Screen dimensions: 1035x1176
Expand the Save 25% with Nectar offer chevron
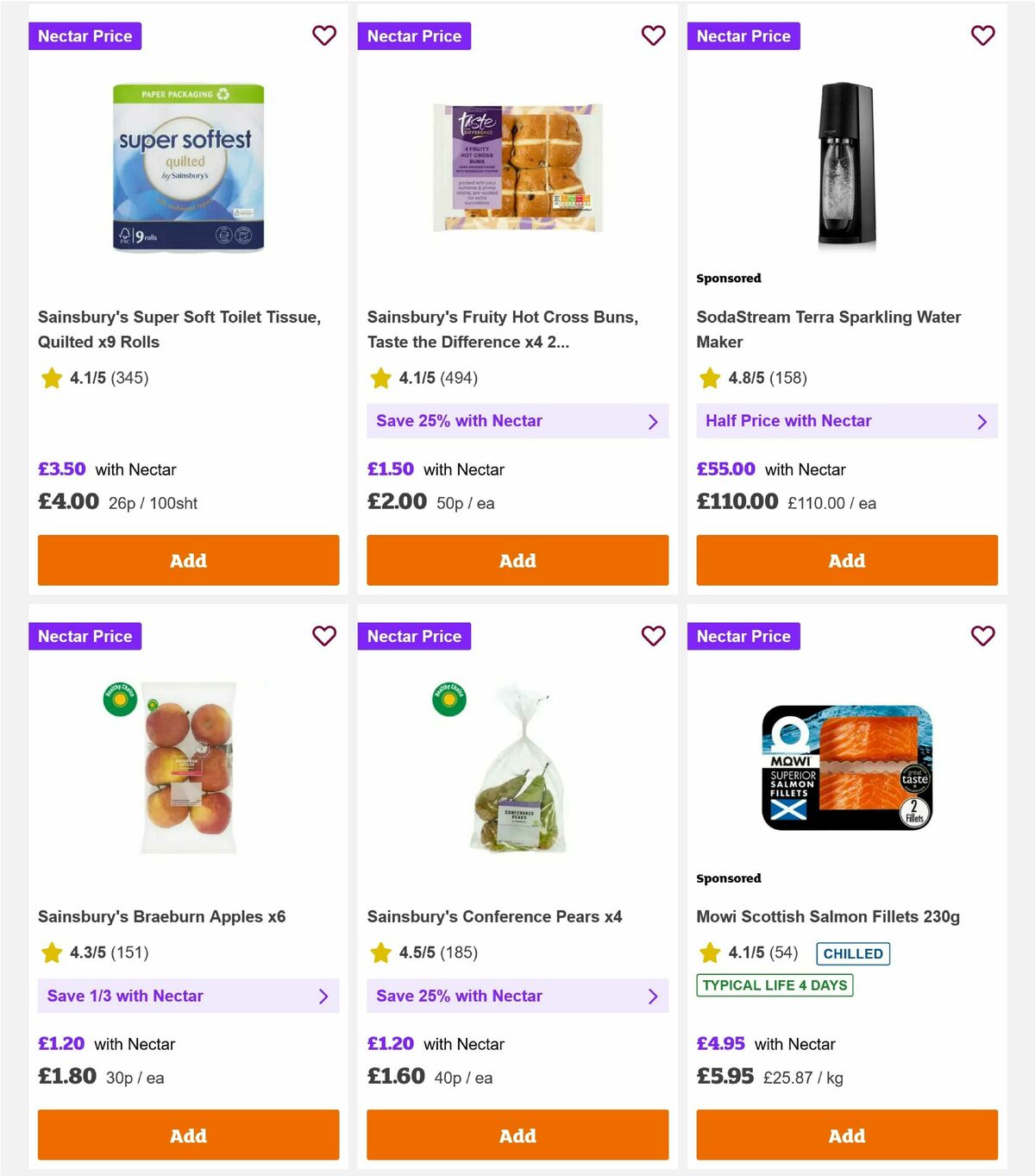tap(653, 421)
